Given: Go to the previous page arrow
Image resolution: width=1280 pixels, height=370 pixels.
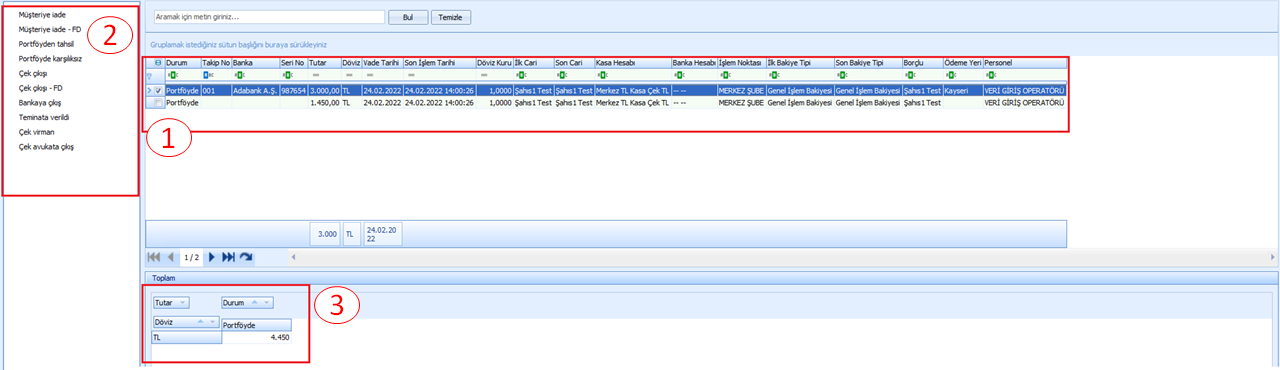Looking at the screenshot, I should coord(170,257).
